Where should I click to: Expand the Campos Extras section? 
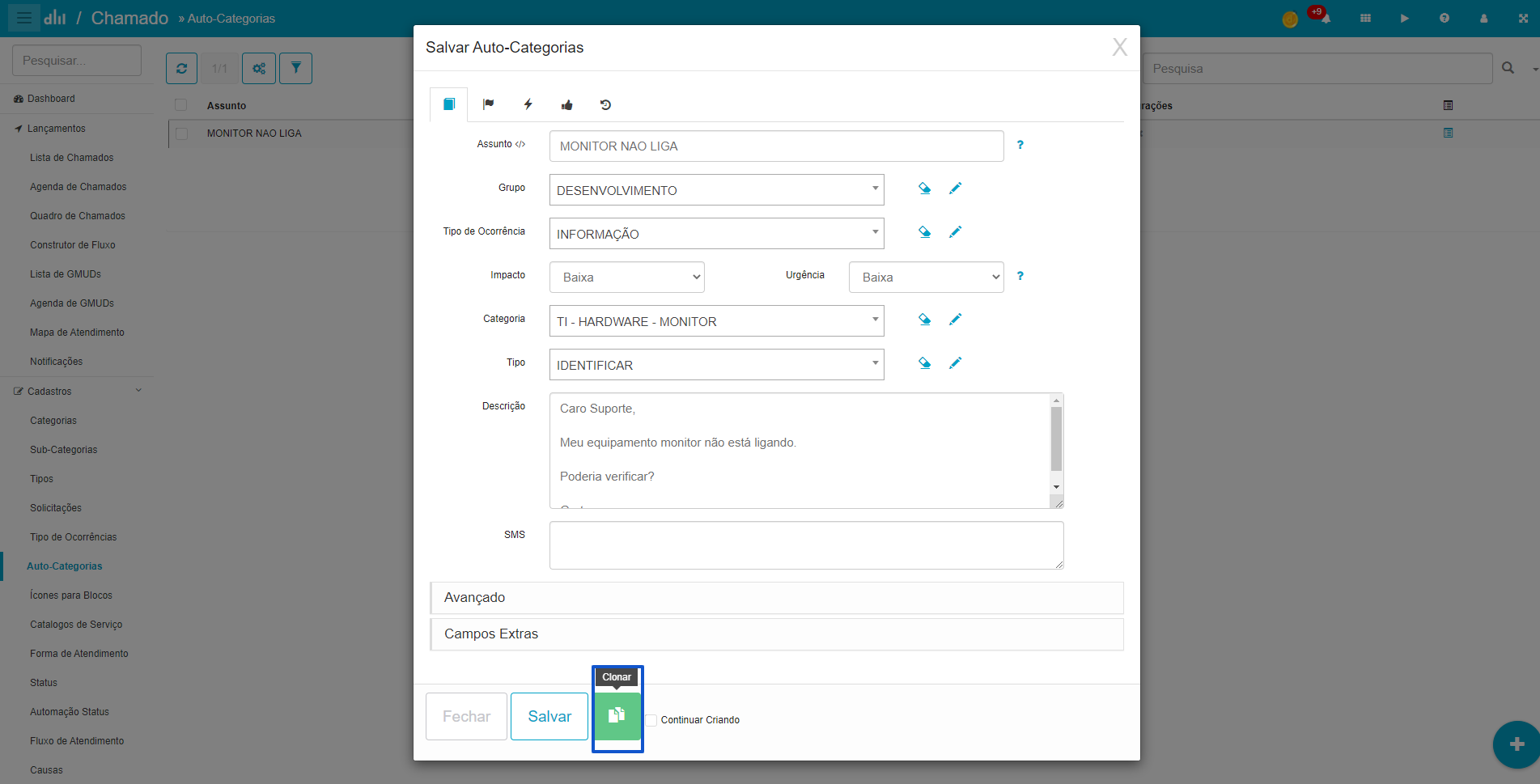(777, 634)
